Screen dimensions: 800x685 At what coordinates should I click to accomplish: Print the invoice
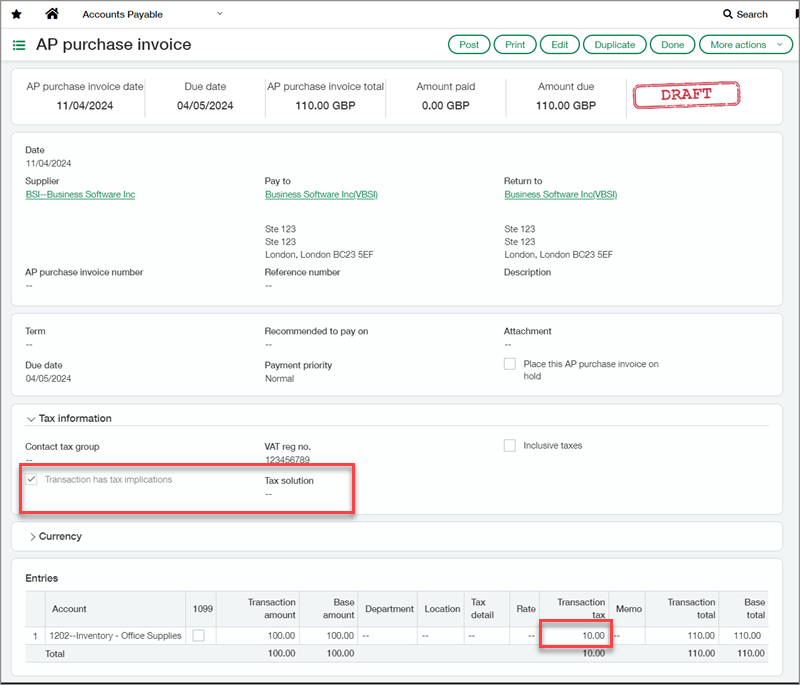(514, 44)
